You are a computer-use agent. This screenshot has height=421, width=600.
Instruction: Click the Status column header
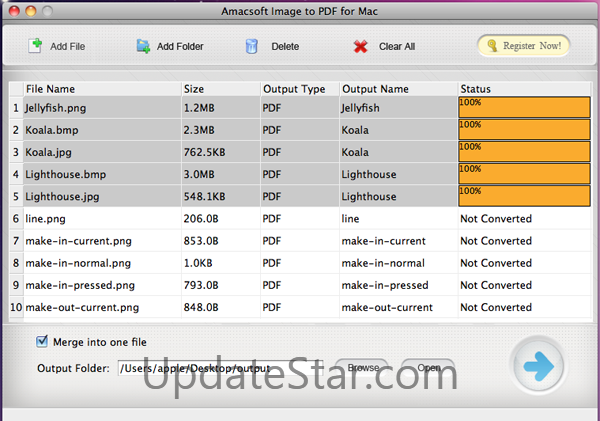pos(524,89)
